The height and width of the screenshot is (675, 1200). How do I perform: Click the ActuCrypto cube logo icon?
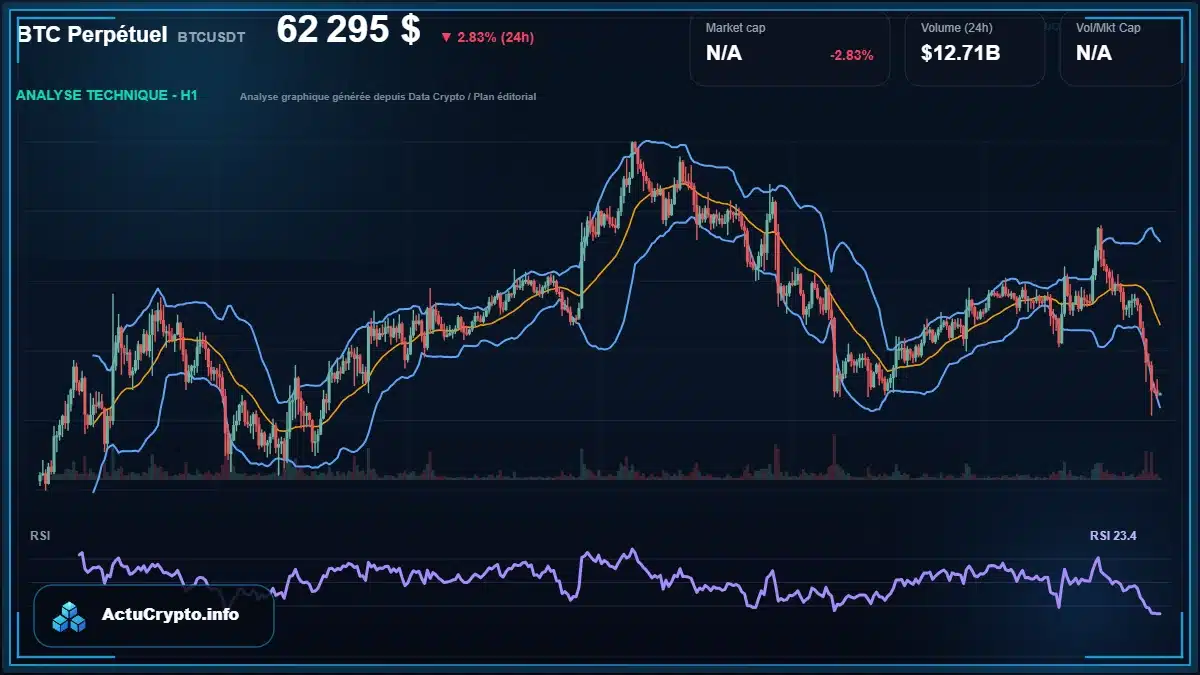click(69, 616)
